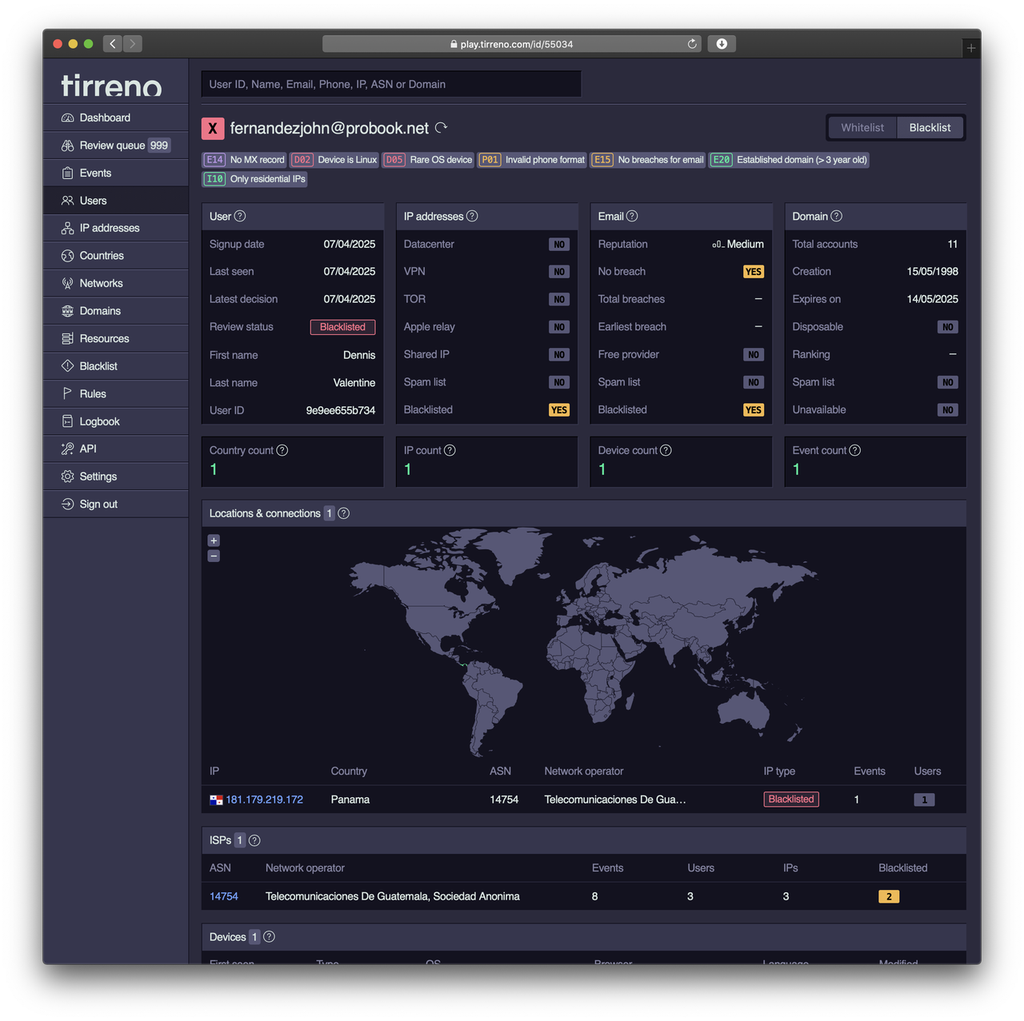Open Countries section
Image resolution: width=1024 pixels, height=1021 pixels.
pos(116,255)
